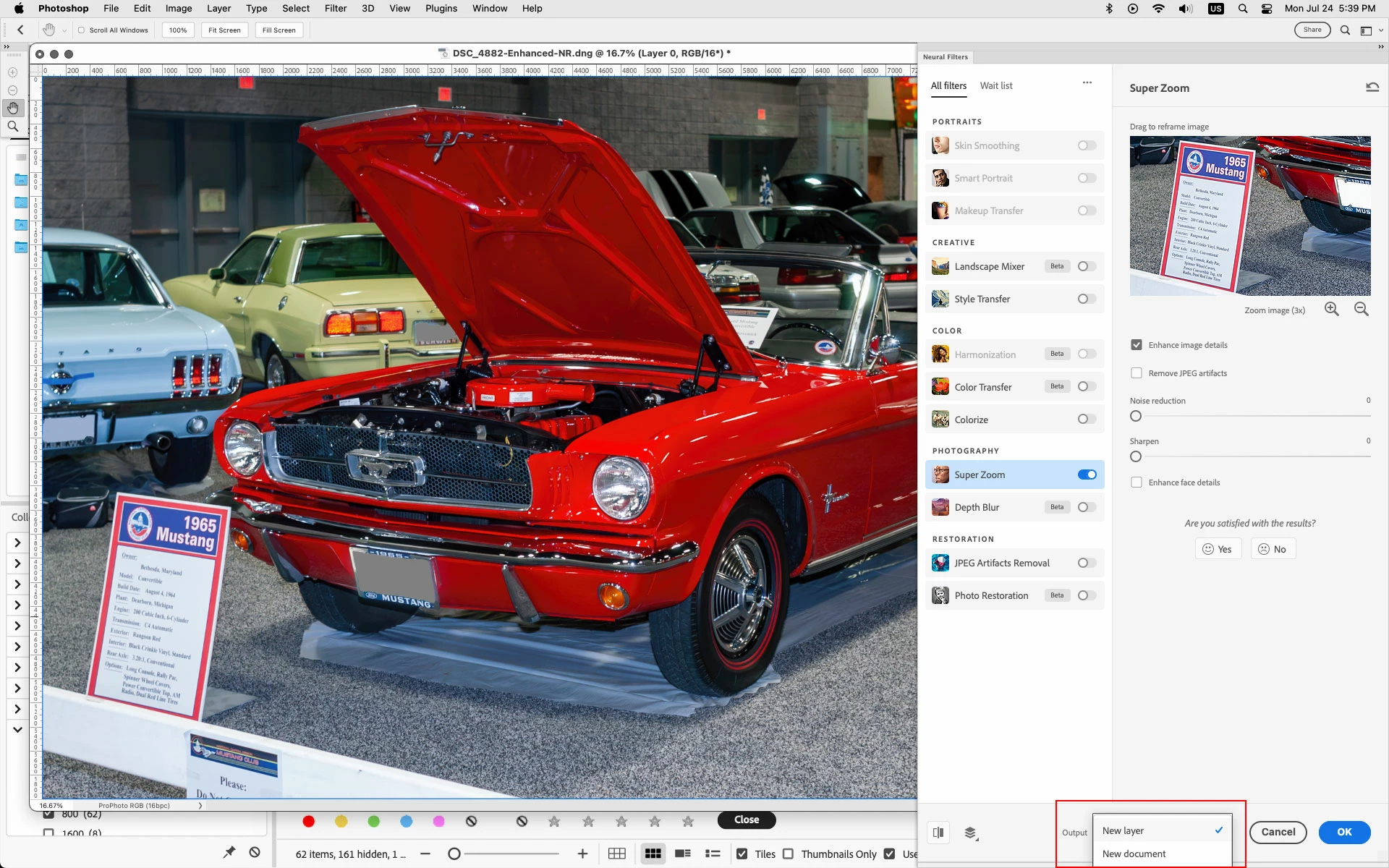Select New layer output option
This screenshot has height=868, width=1389.
tap(1123, 830)
